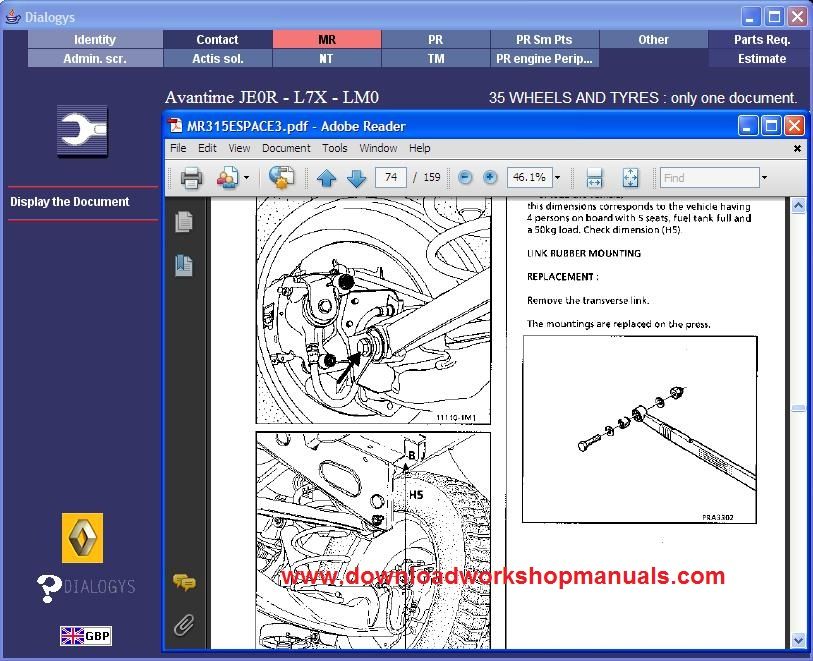Select the Contact tab in Dialogys
Image resolution: width=813 pixels, height=661 pixels.
[217, 39]
